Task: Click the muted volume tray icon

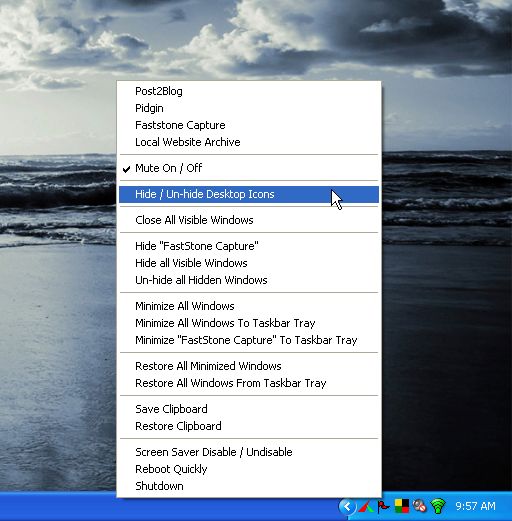Action: pos(419,506)
